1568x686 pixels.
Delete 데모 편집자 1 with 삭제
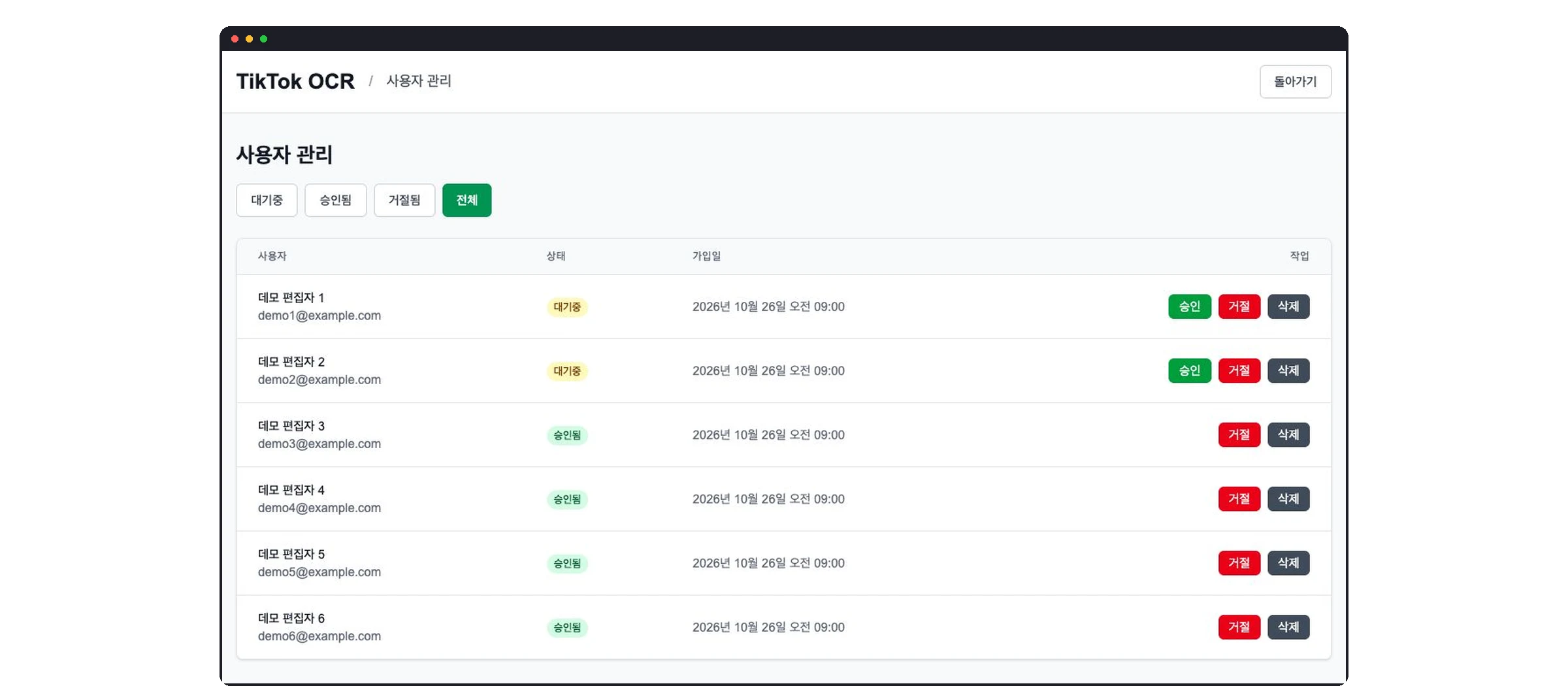[x=1288, y=306]
